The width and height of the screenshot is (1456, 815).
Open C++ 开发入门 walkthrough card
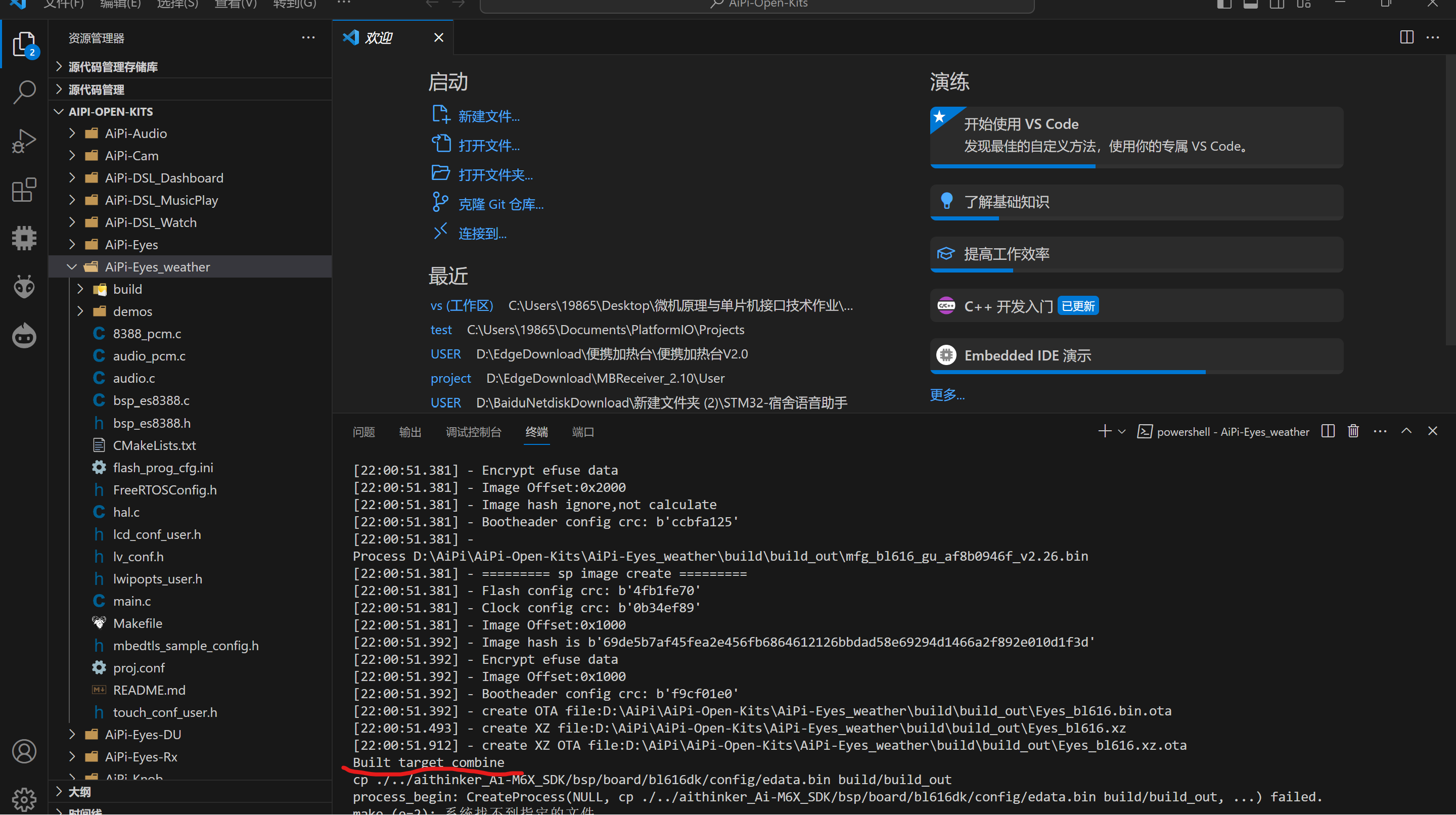(1136, 306)
